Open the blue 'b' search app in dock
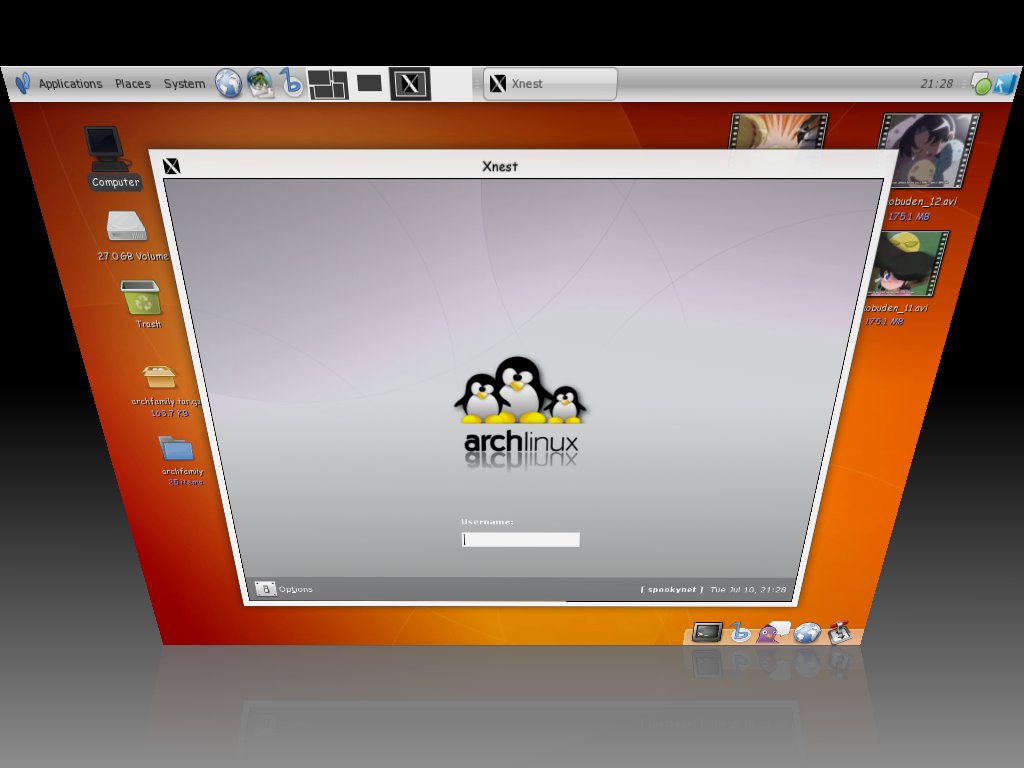 point(740,632)
